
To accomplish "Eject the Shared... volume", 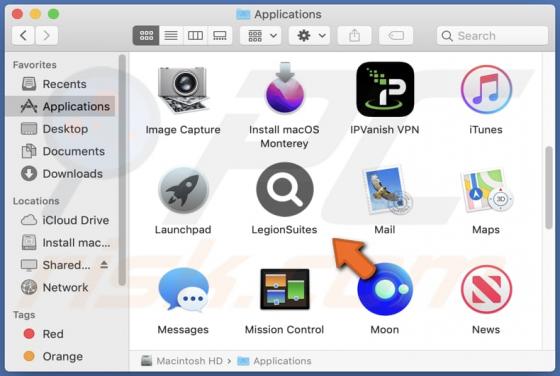I will [104, 265].
